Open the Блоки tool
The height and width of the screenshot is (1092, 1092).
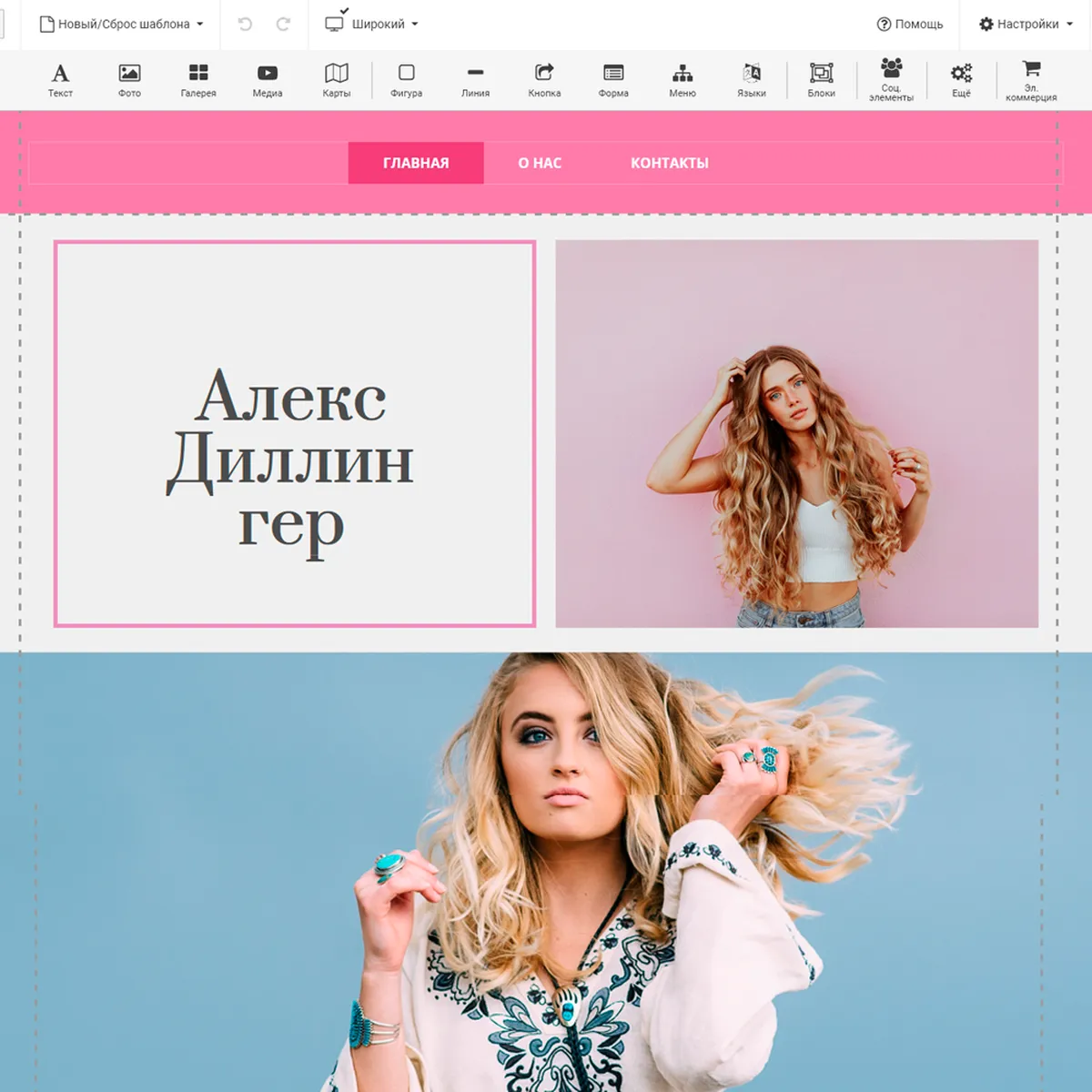(821, 80)
